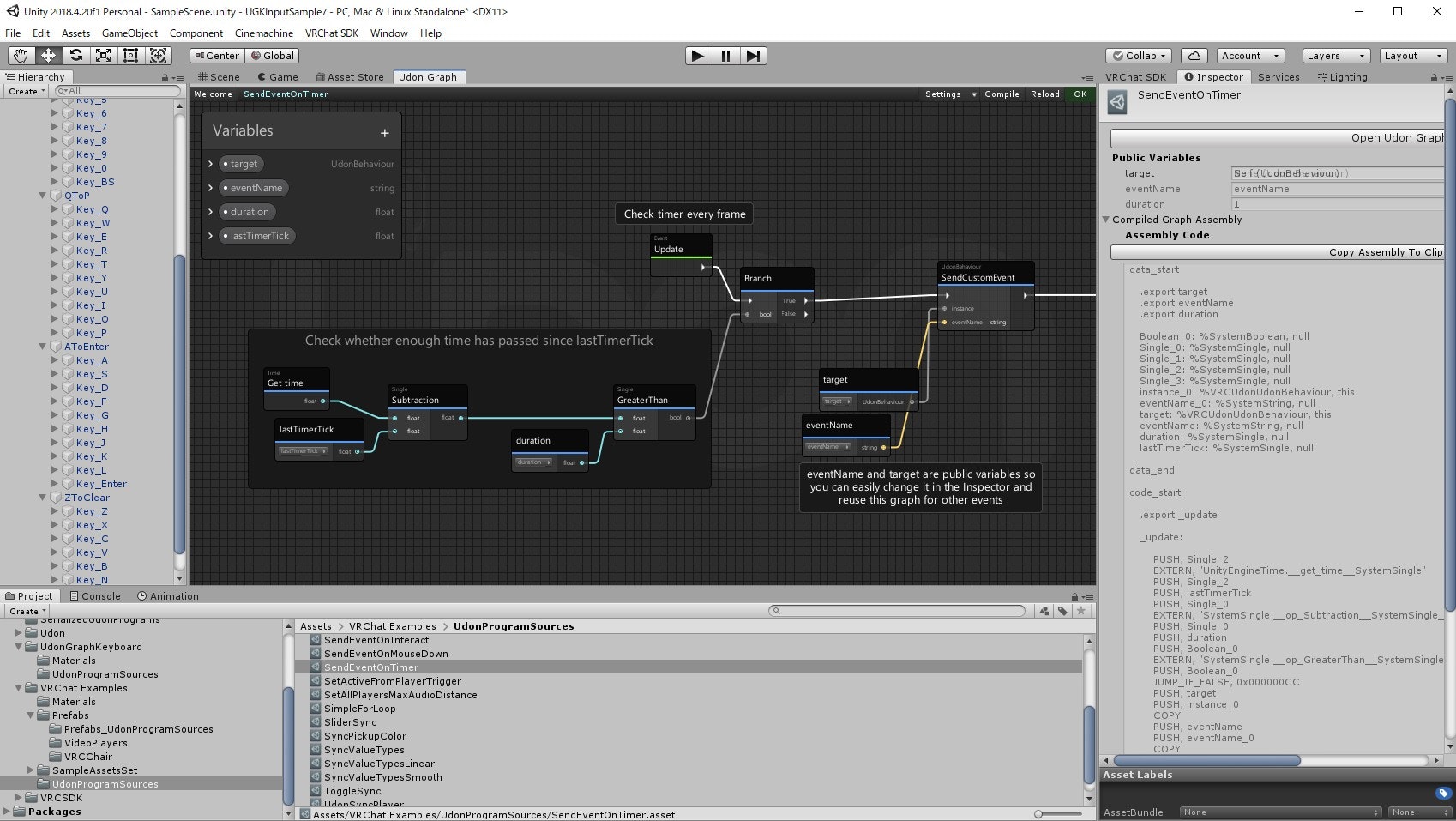
Task: Open the GameObject menu
Action: (x=129, y=33)
